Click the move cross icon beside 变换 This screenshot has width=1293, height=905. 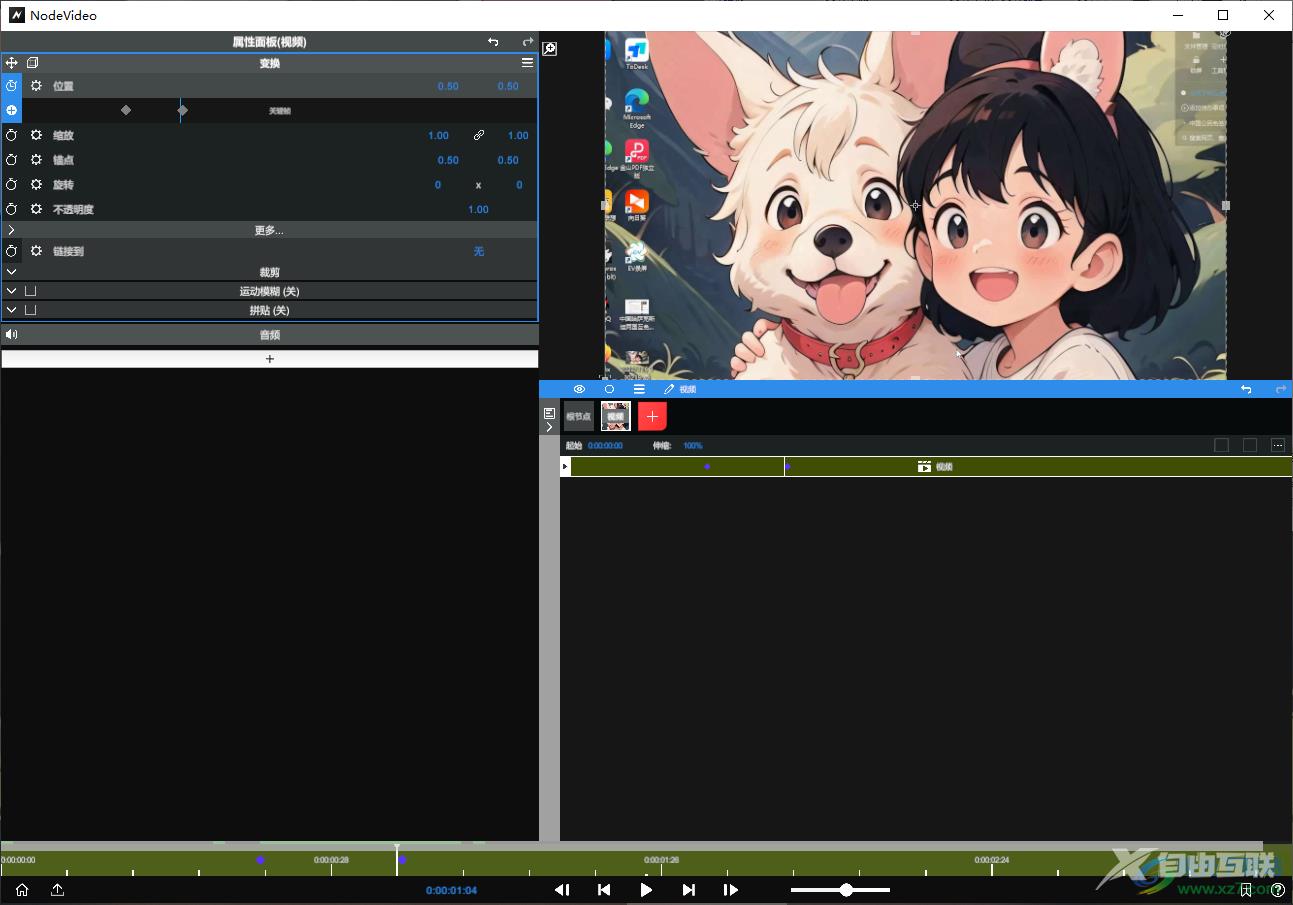point(11,63)
